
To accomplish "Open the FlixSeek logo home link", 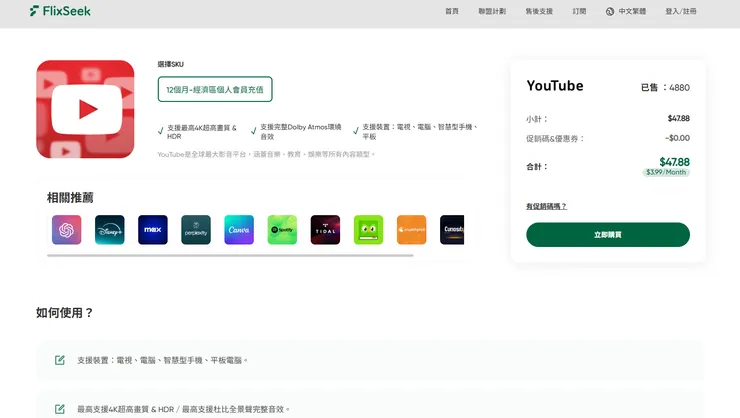I will coord(60,11).
